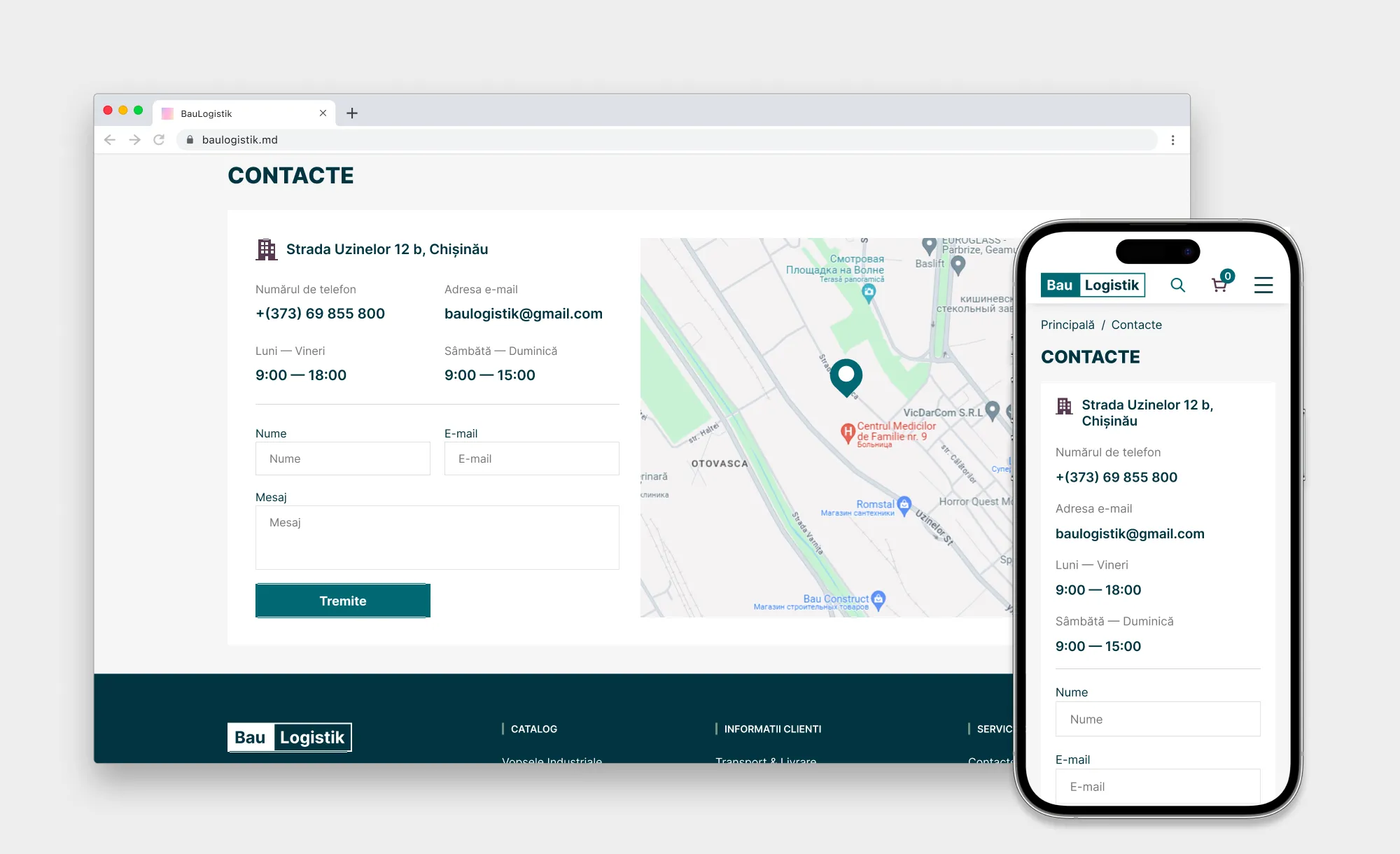
Task: Click the teal map location pin
Action: tap(846, 377)
